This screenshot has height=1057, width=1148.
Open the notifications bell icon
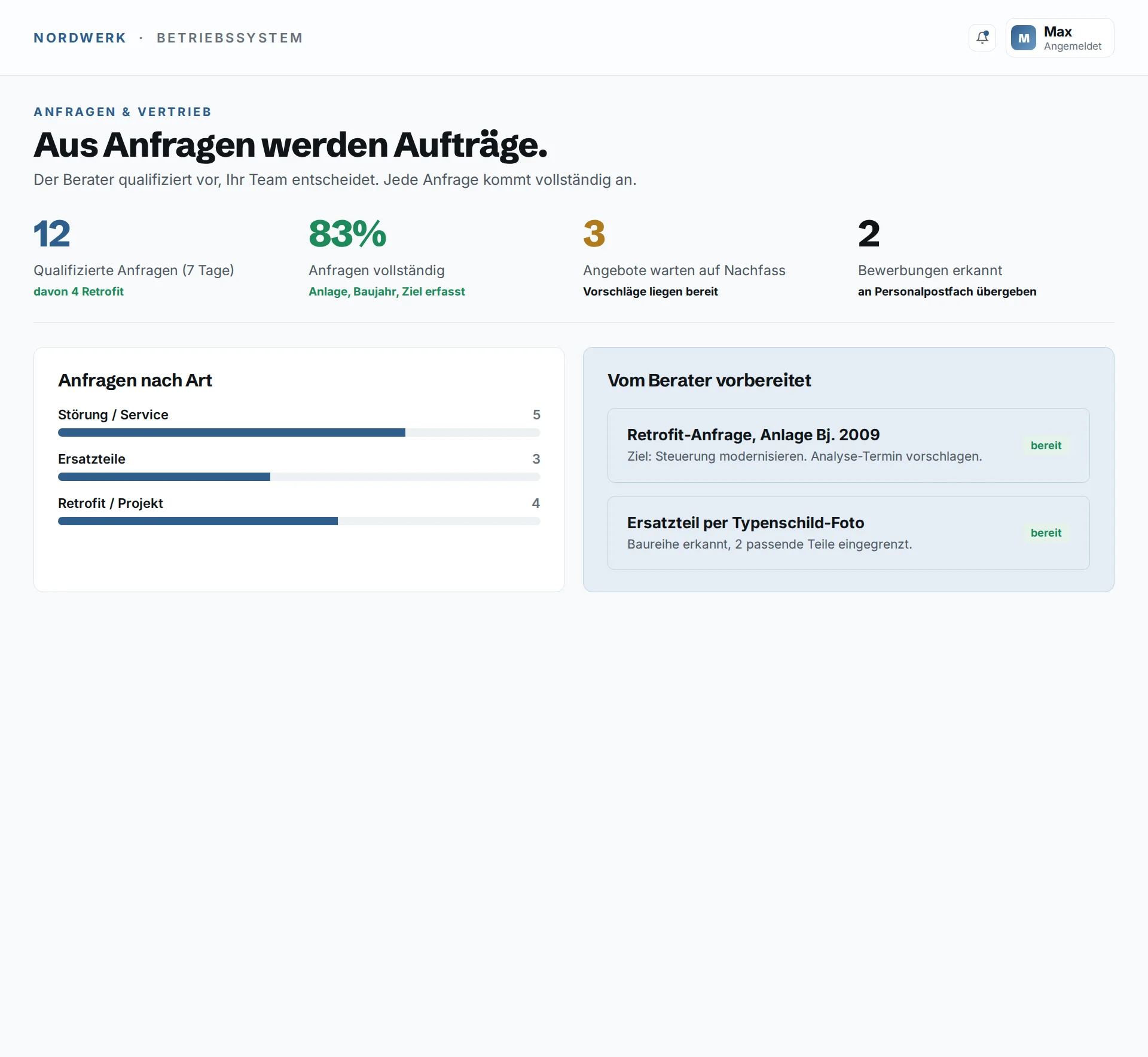click(982, 38)
